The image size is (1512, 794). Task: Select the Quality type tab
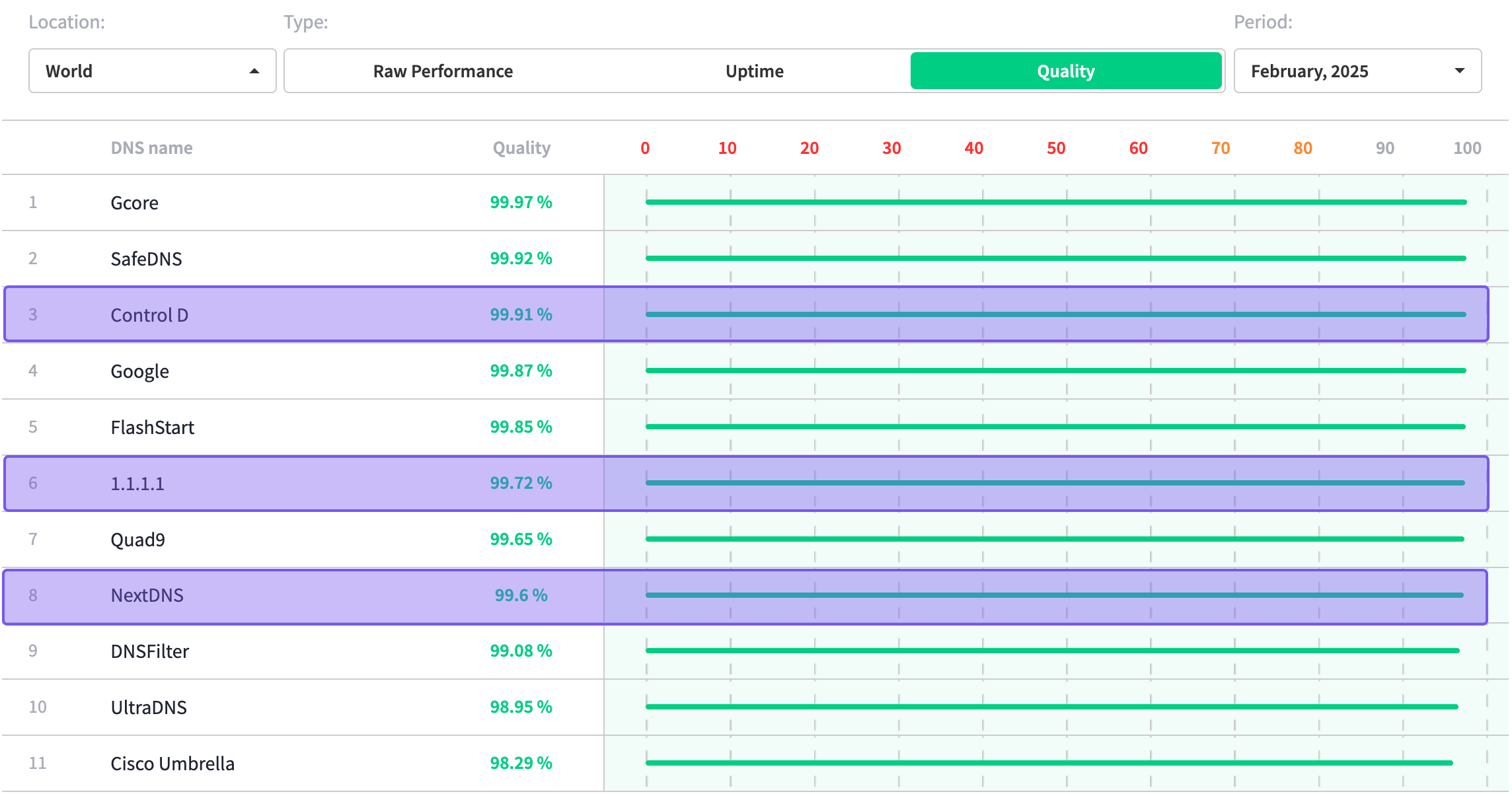[x=1066, y=71]
